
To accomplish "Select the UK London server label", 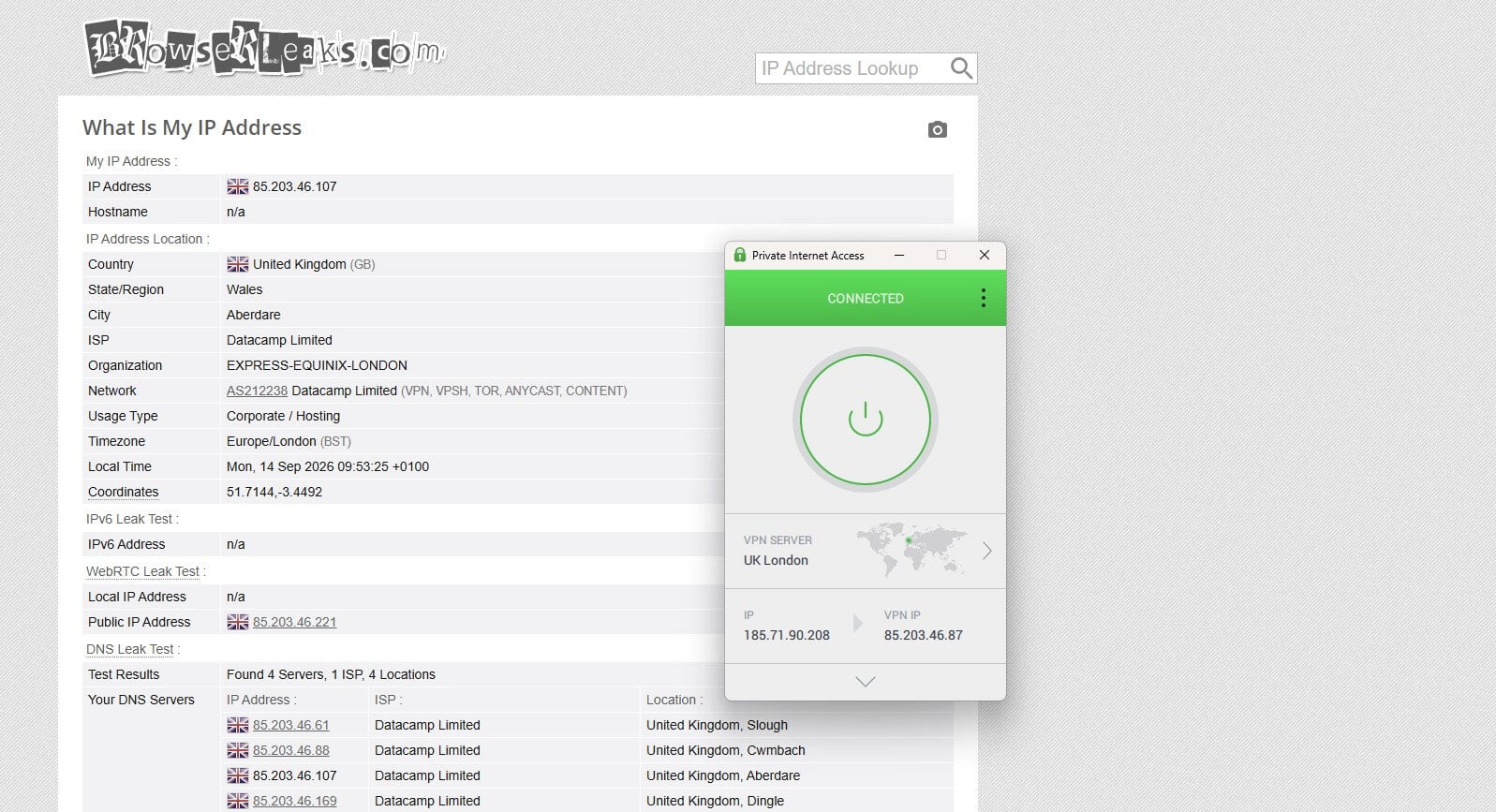I will click(x=776, y=560).
